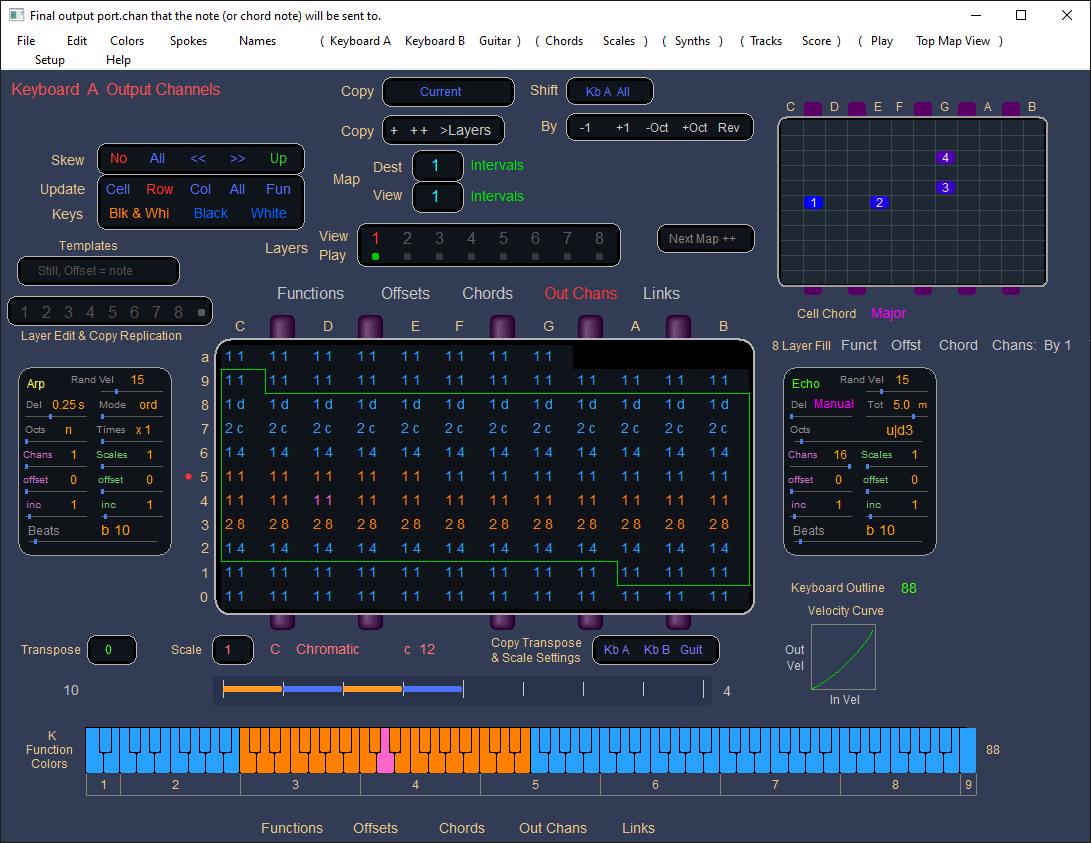Click the Velocity Curve graph

(843, 657)
